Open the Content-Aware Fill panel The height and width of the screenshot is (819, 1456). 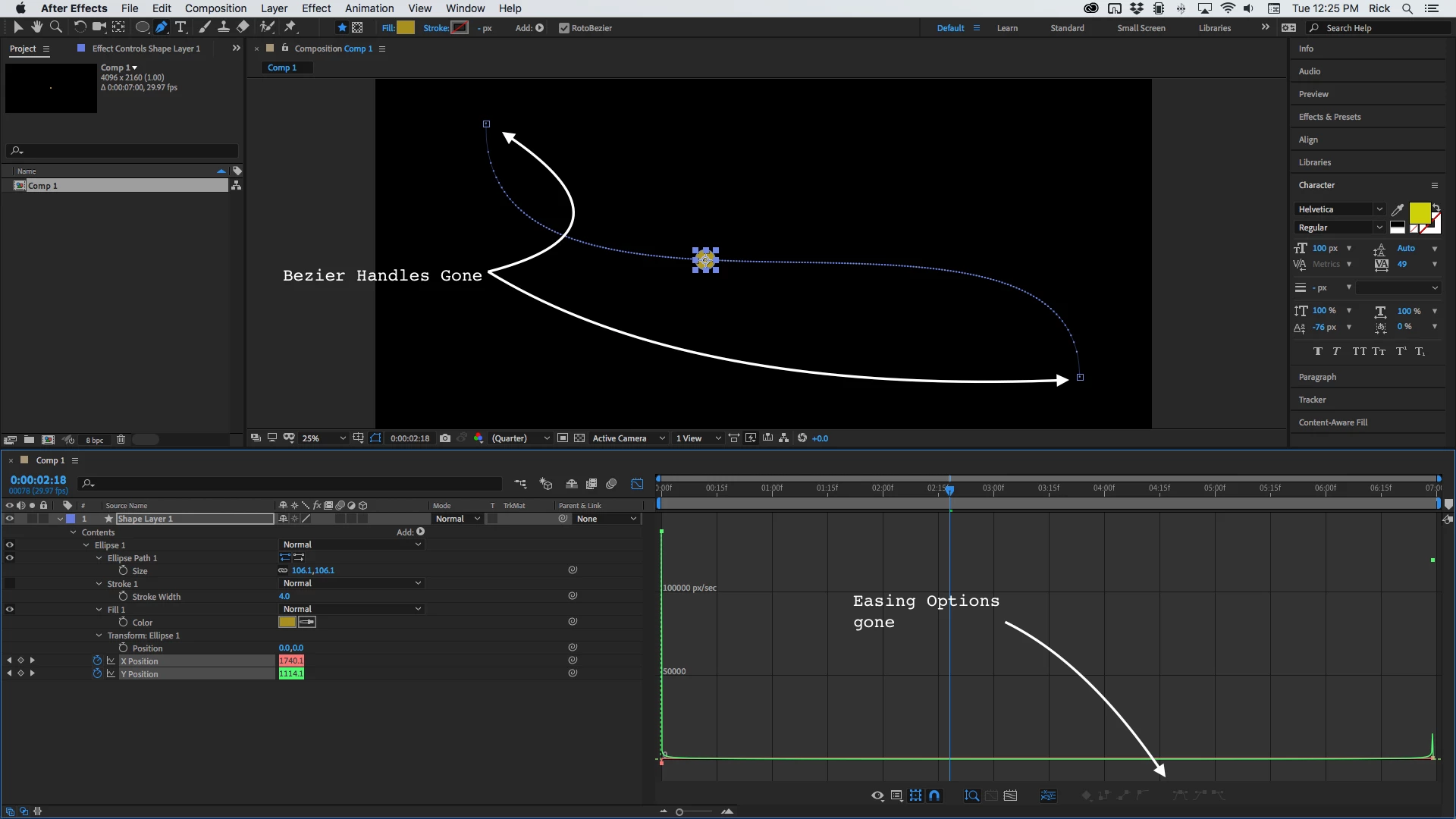click(1332, 422)
